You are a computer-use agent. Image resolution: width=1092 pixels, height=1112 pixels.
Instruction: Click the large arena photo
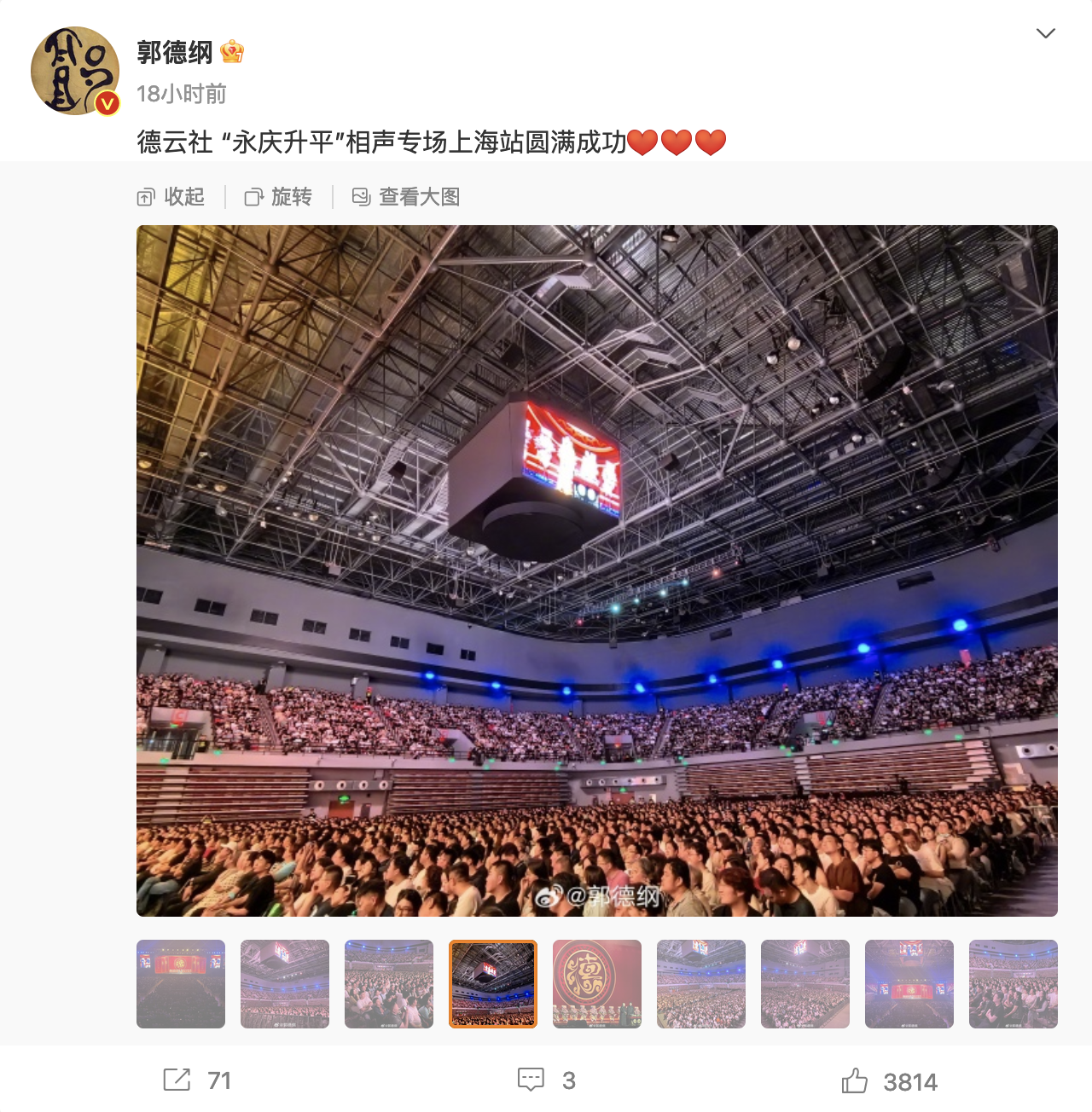pos(597,570)
